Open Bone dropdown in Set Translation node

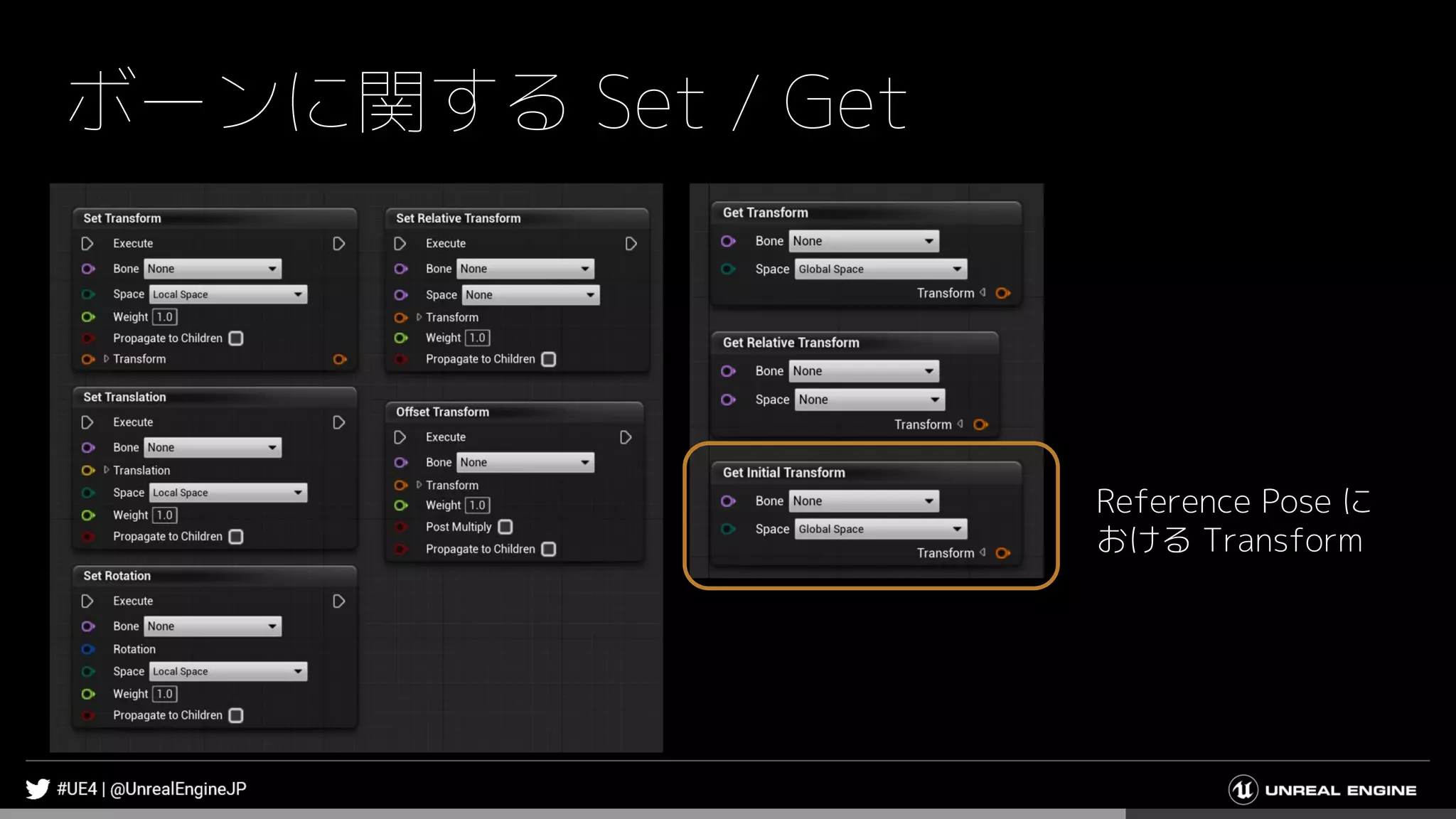click(x=213, y=447)
